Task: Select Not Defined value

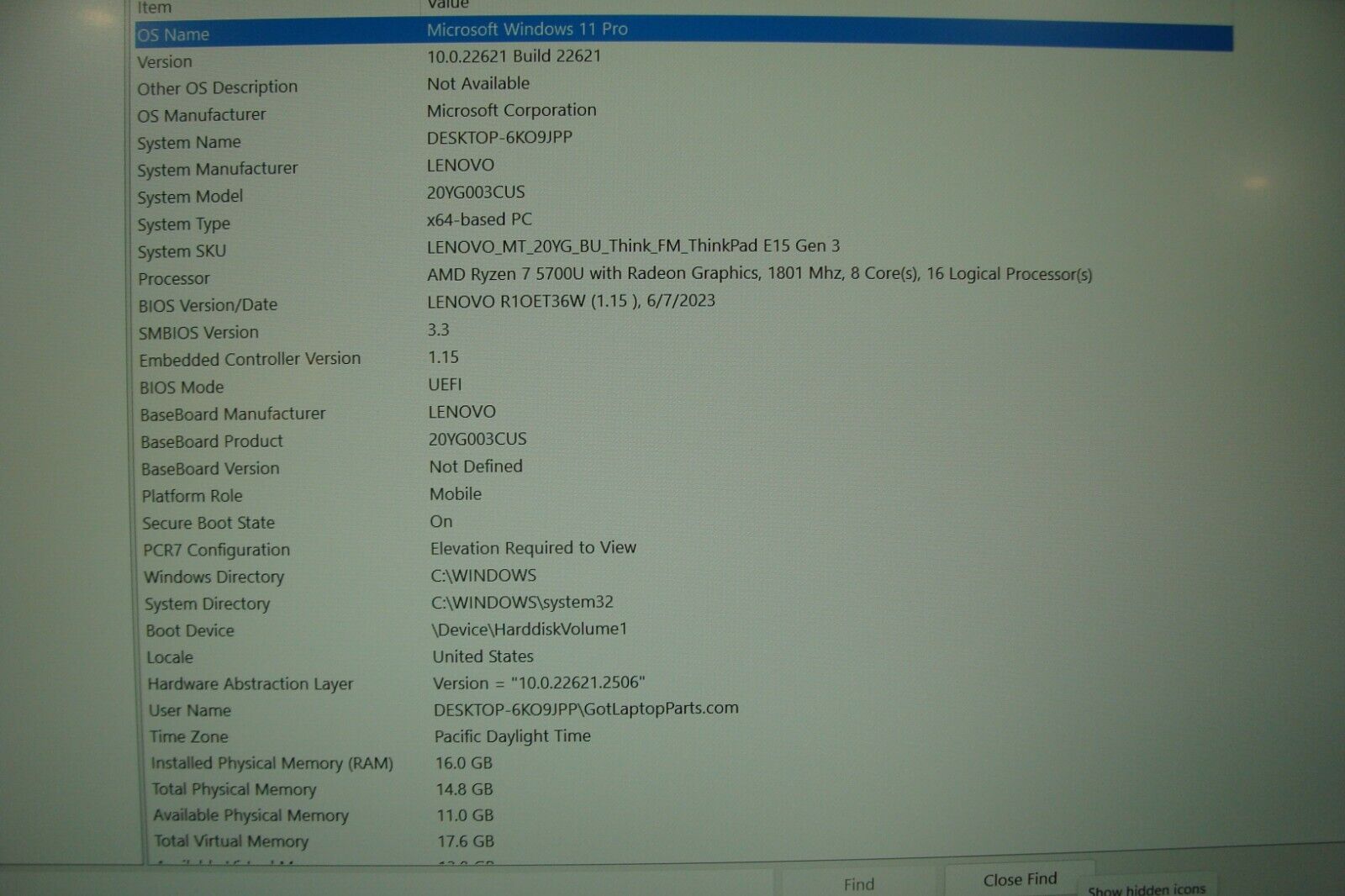Action: 476,466
